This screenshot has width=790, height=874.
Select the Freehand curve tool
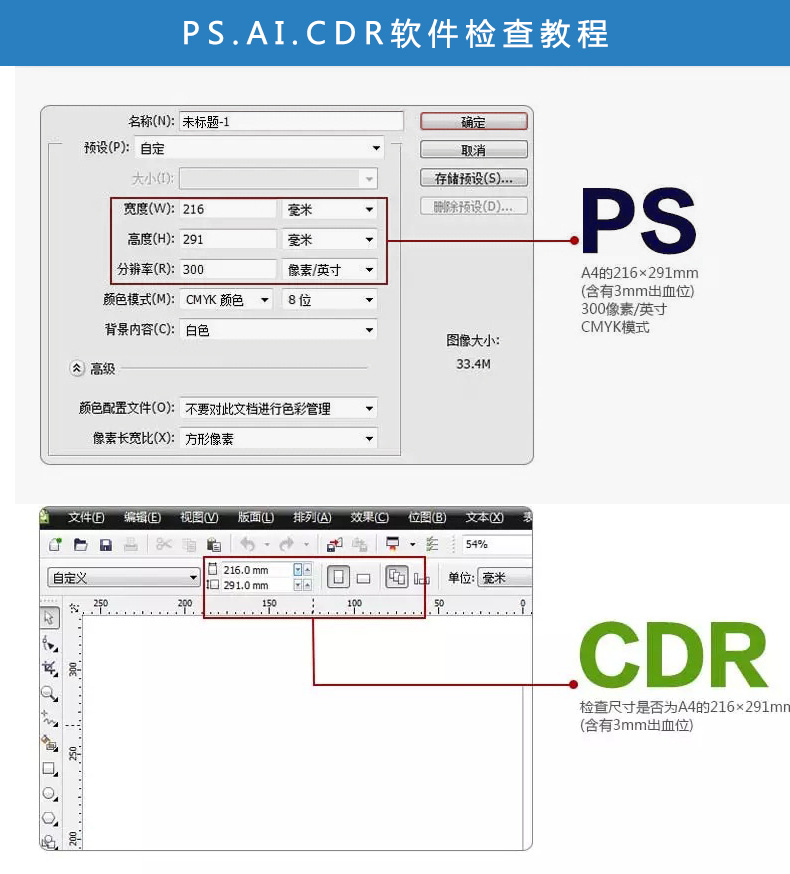pos(50,718)
